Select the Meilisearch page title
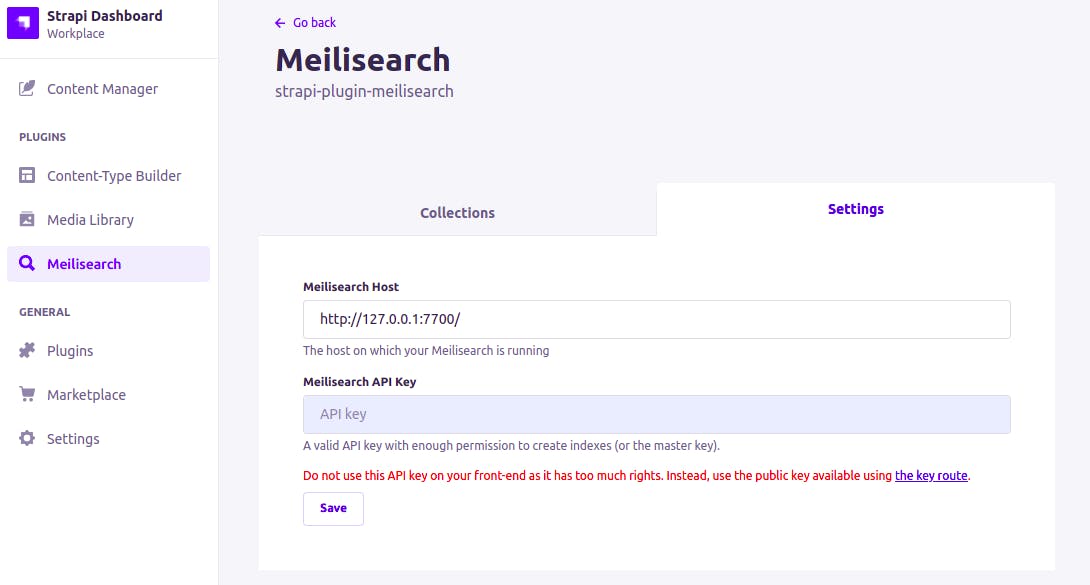This screenshot has height=585, width=1090. [x=362, y=59]
